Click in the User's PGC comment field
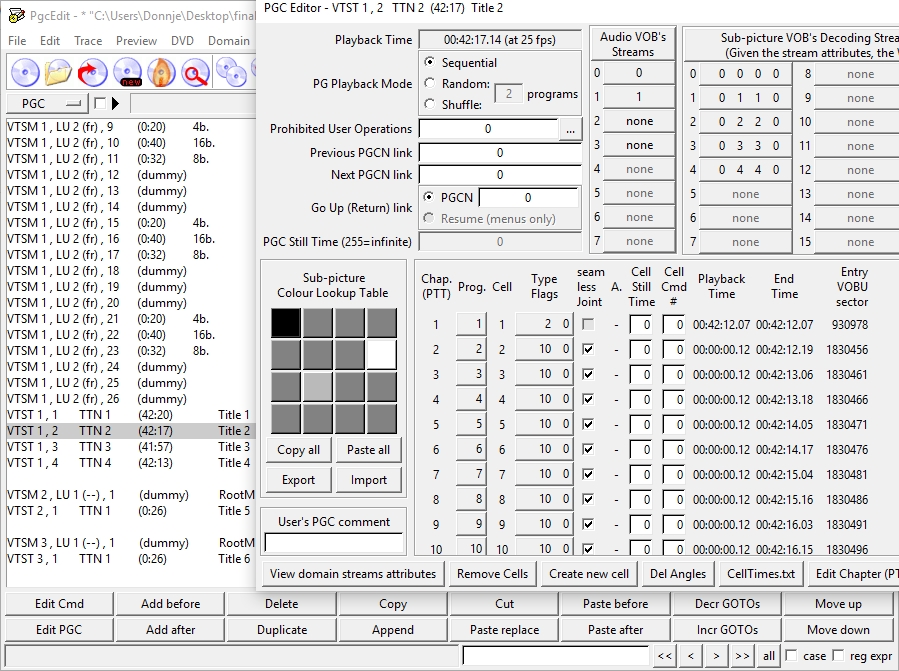 (x=334, y=543)
